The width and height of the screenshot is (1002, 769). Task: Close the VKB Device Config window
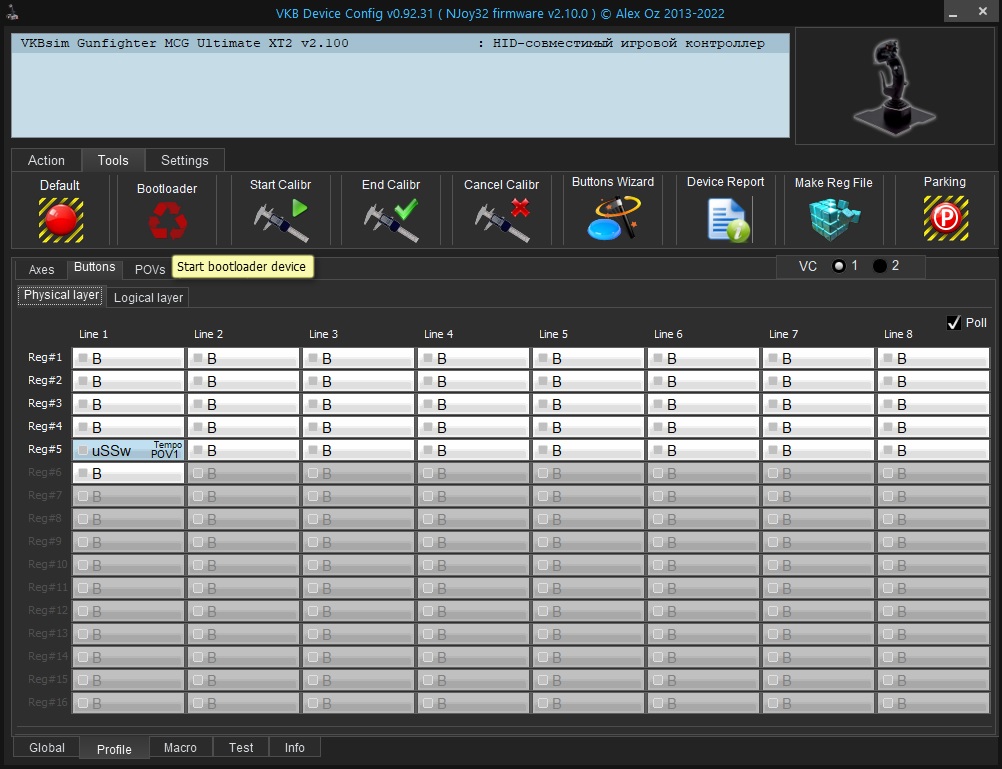coord(983,12)
